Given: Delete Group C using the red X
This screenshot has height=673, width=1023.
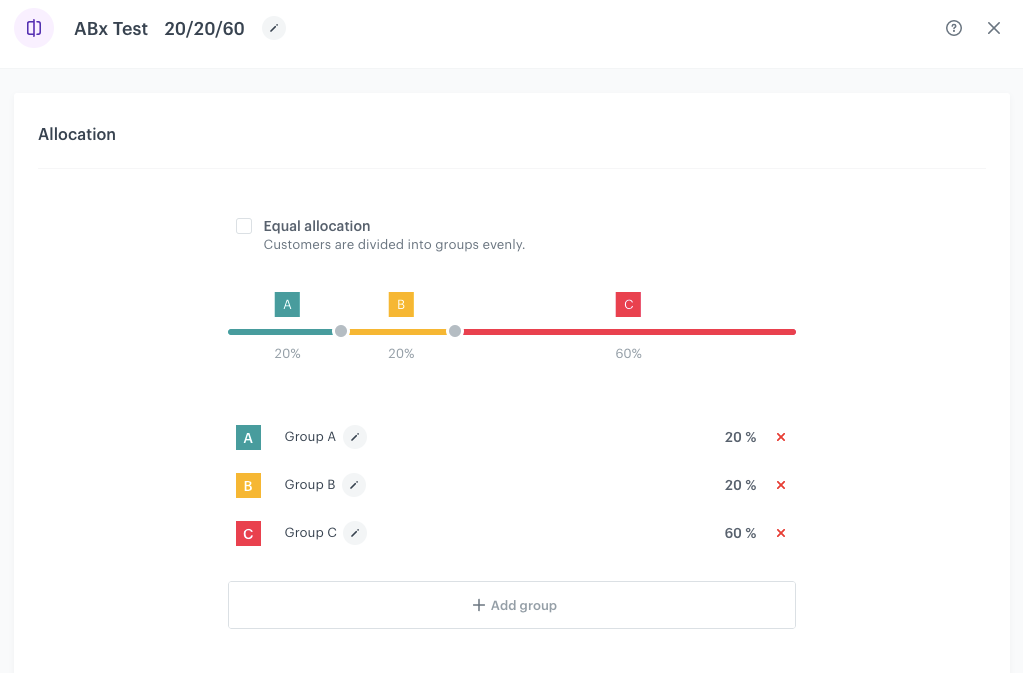Looking at the screenshot, I should click(x=781, y=533).
